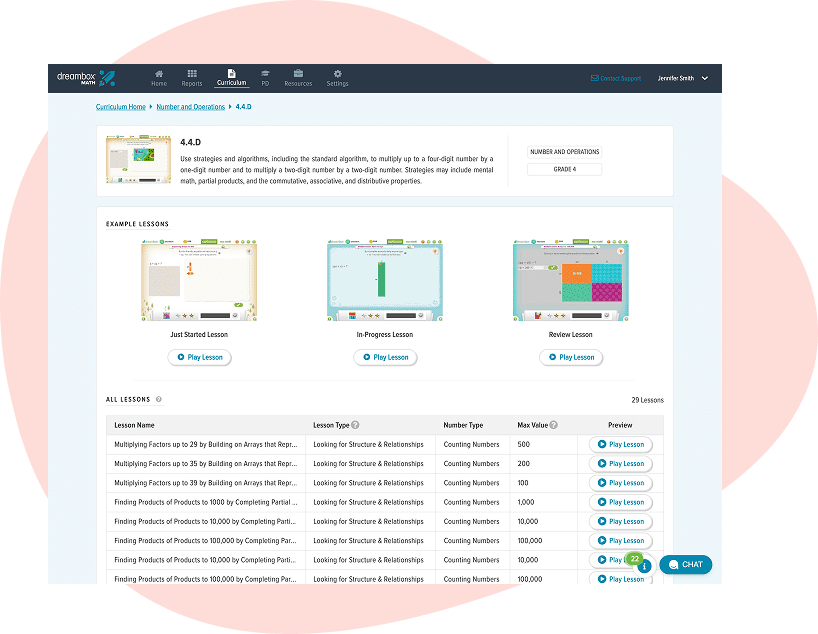Screen dimensions: 818x634
Task: Play the Review Lesson
Action: 570,357
